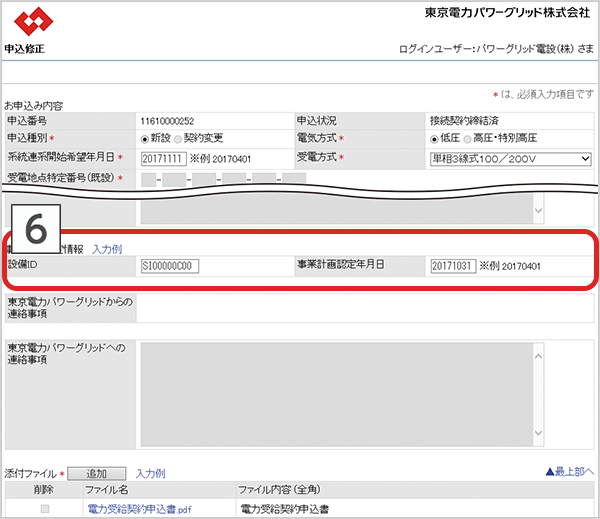Screen dimensions: 600x519
Task: Focus the 事業計画認定年月日 input field
Action: click(x=453, y=266)
